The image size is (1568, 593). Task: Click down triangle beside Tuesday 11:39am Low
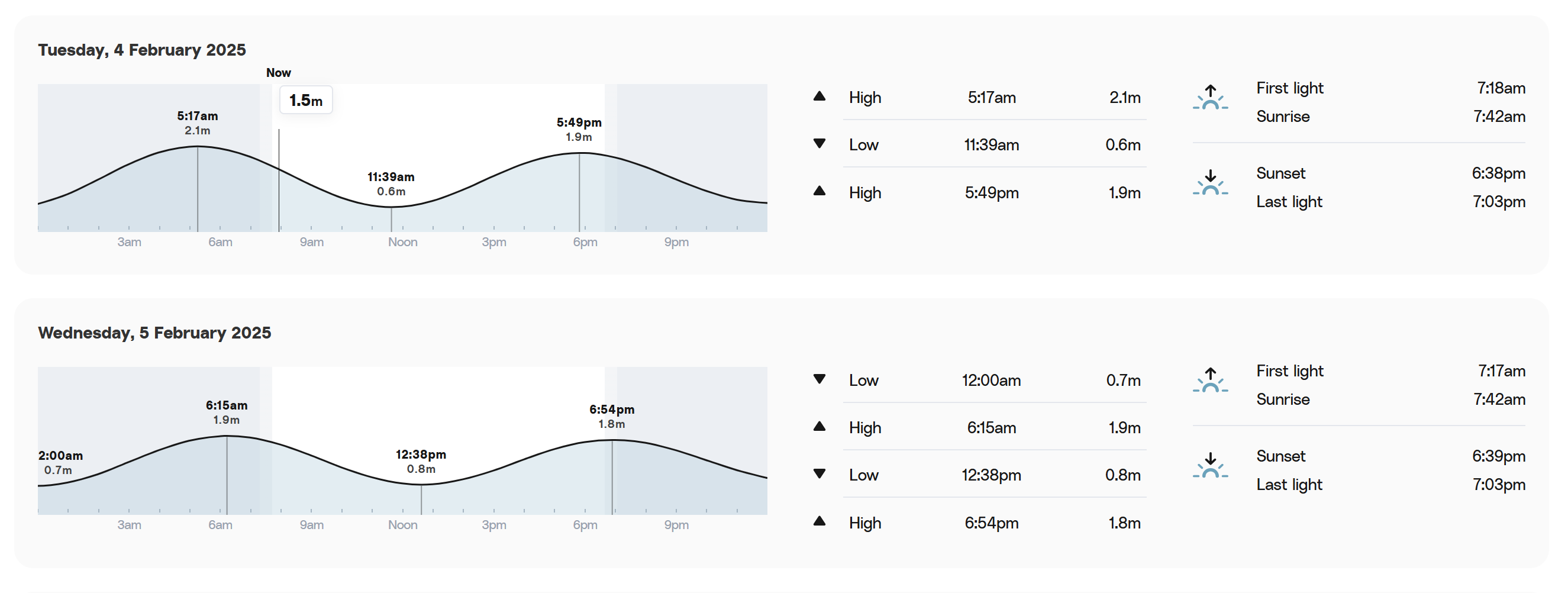(820, 144)
